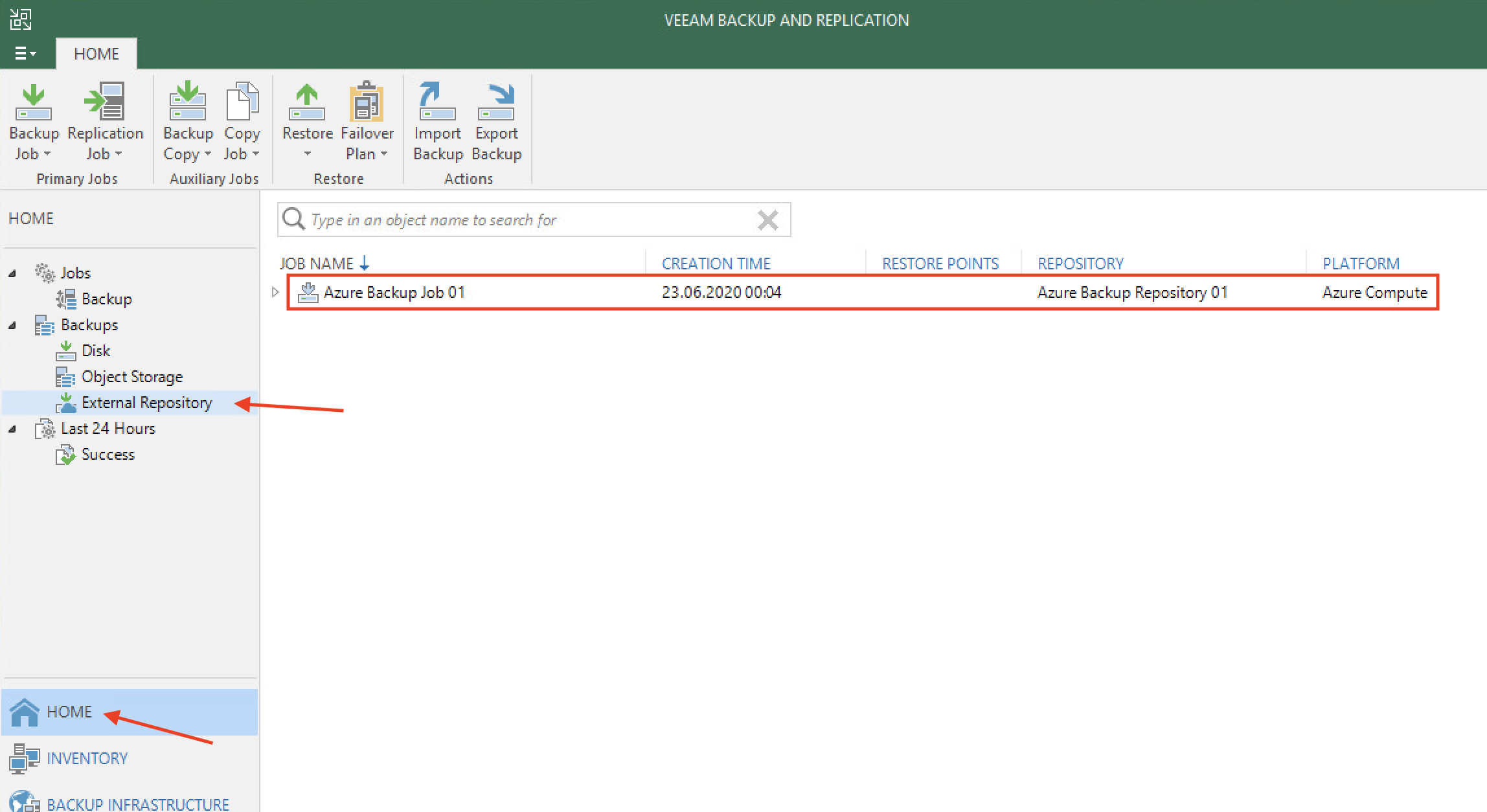Viewport: 1487px width, 812px height.
Task: Click the Jobs gear icon in tree
Action: [45, 273]
